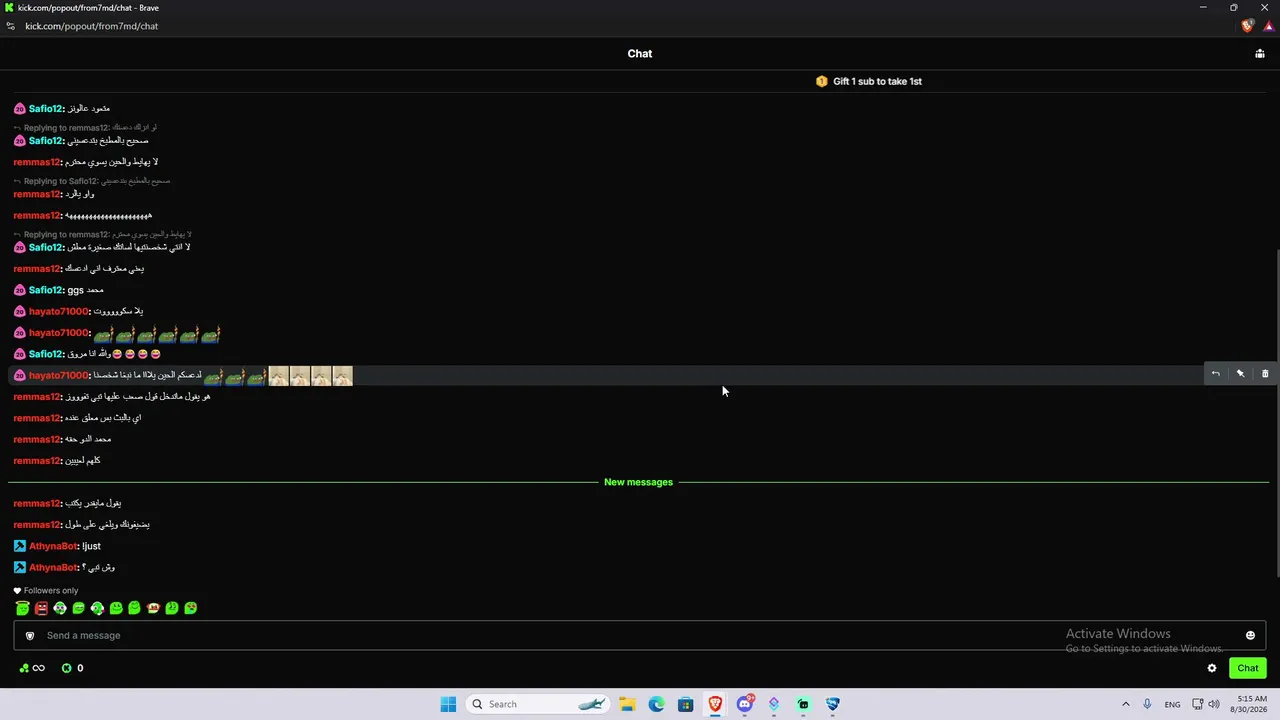Insert the halo green emote
This screenshot has height=720, width=1280.
pyautogui.click(x=22, y=608)
